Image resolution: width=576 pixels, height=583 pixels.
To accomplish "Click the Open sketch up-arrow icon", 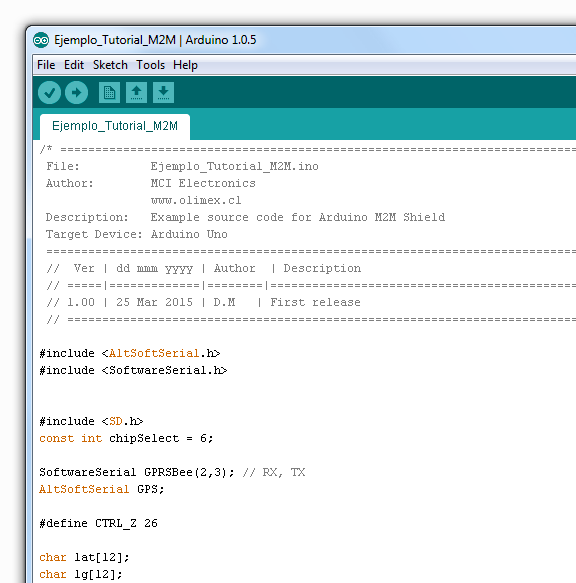I will (136, 93).
